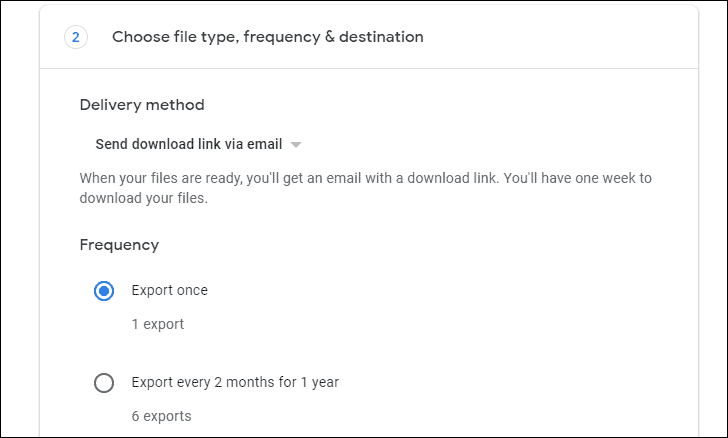
Task: Click the "Delivery method" section label
Action: coord(141,104)
